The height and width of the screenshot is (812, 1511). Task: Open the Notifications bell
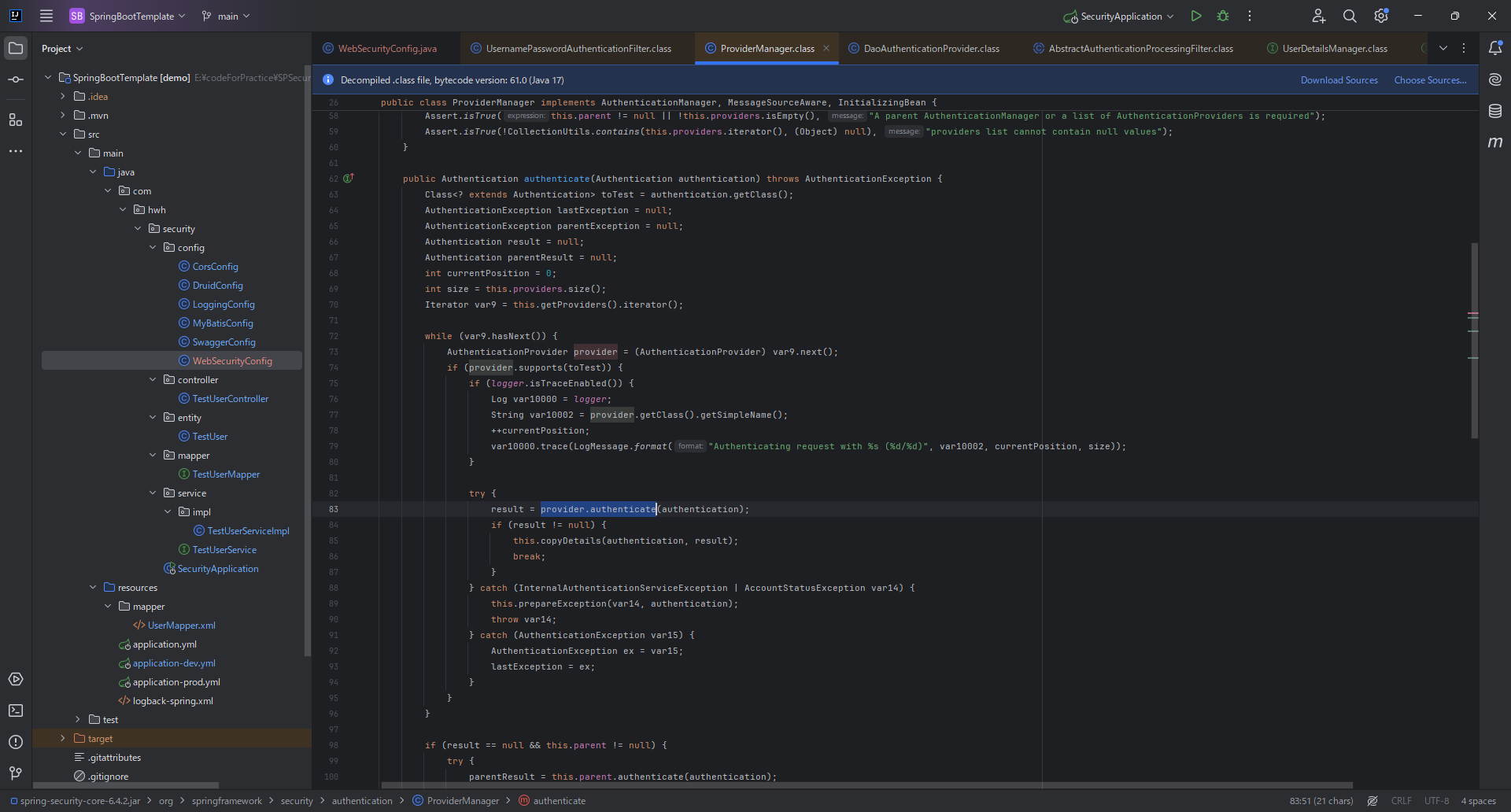(x=1495, y=48)
